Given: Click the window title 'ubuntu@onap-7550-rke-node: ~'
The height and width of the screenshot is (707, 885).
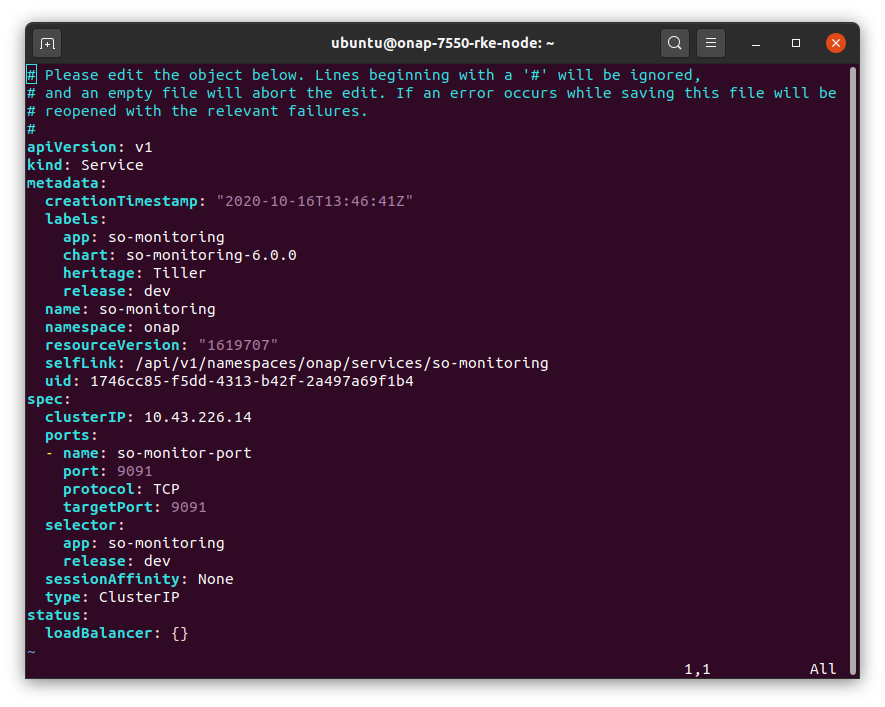Looking at the screenshot, I should point(442,43).
